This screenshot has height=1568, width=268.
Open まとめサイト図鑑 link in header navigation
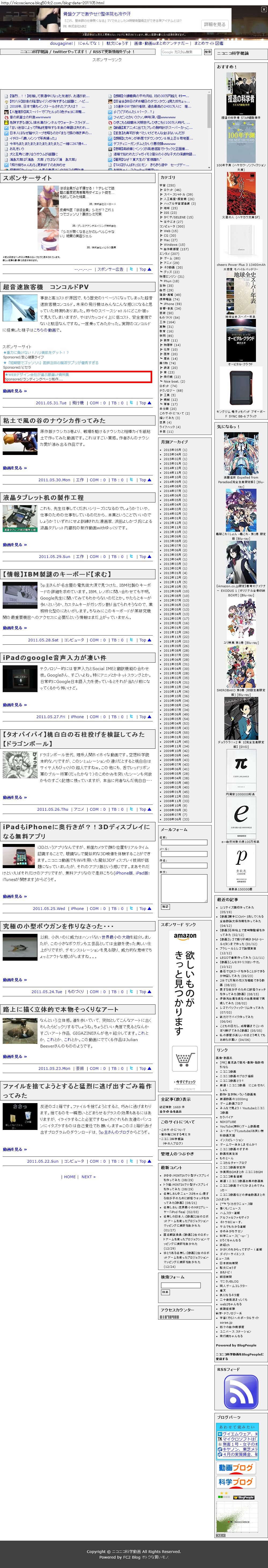209,43
